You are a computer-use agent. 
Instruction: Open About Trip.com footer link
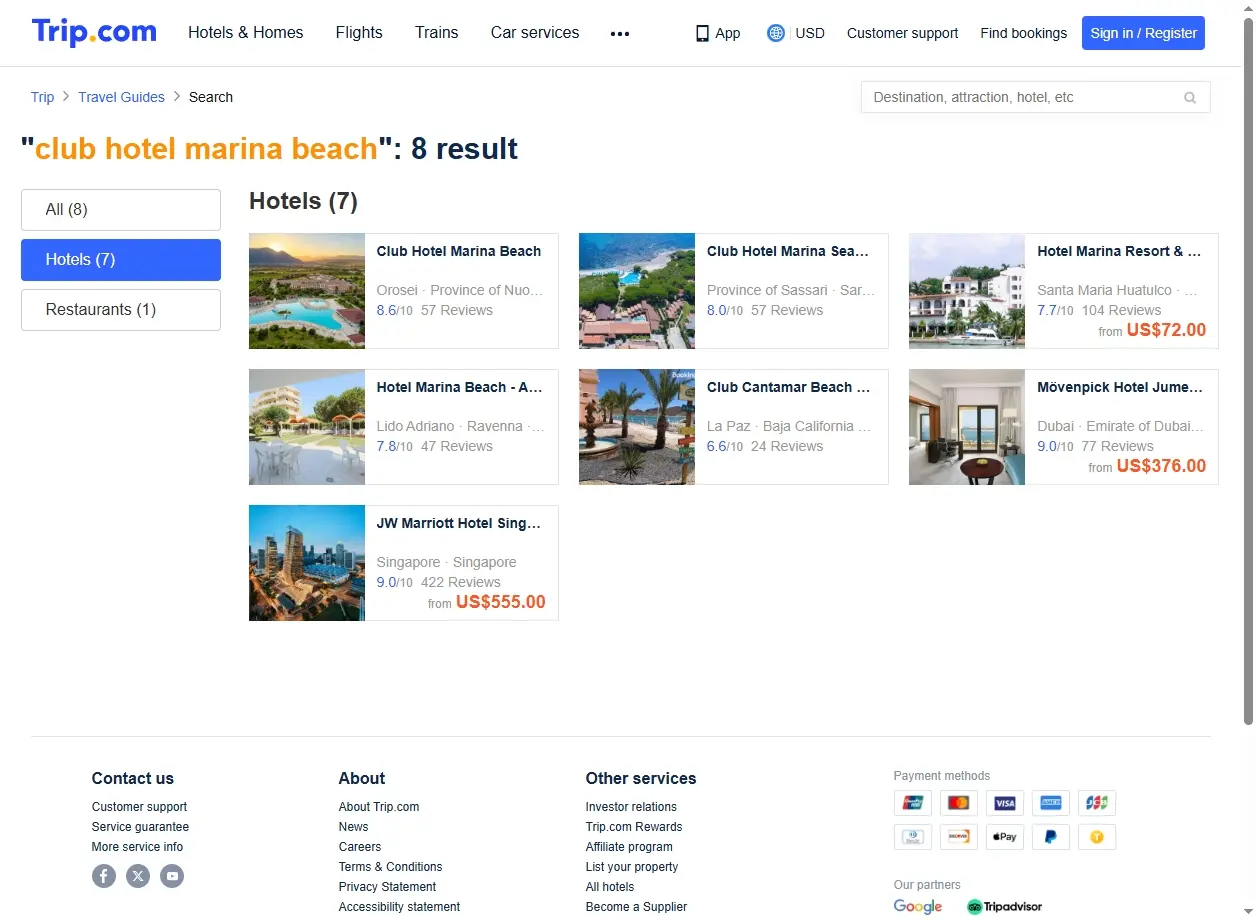tap(379, 807)
